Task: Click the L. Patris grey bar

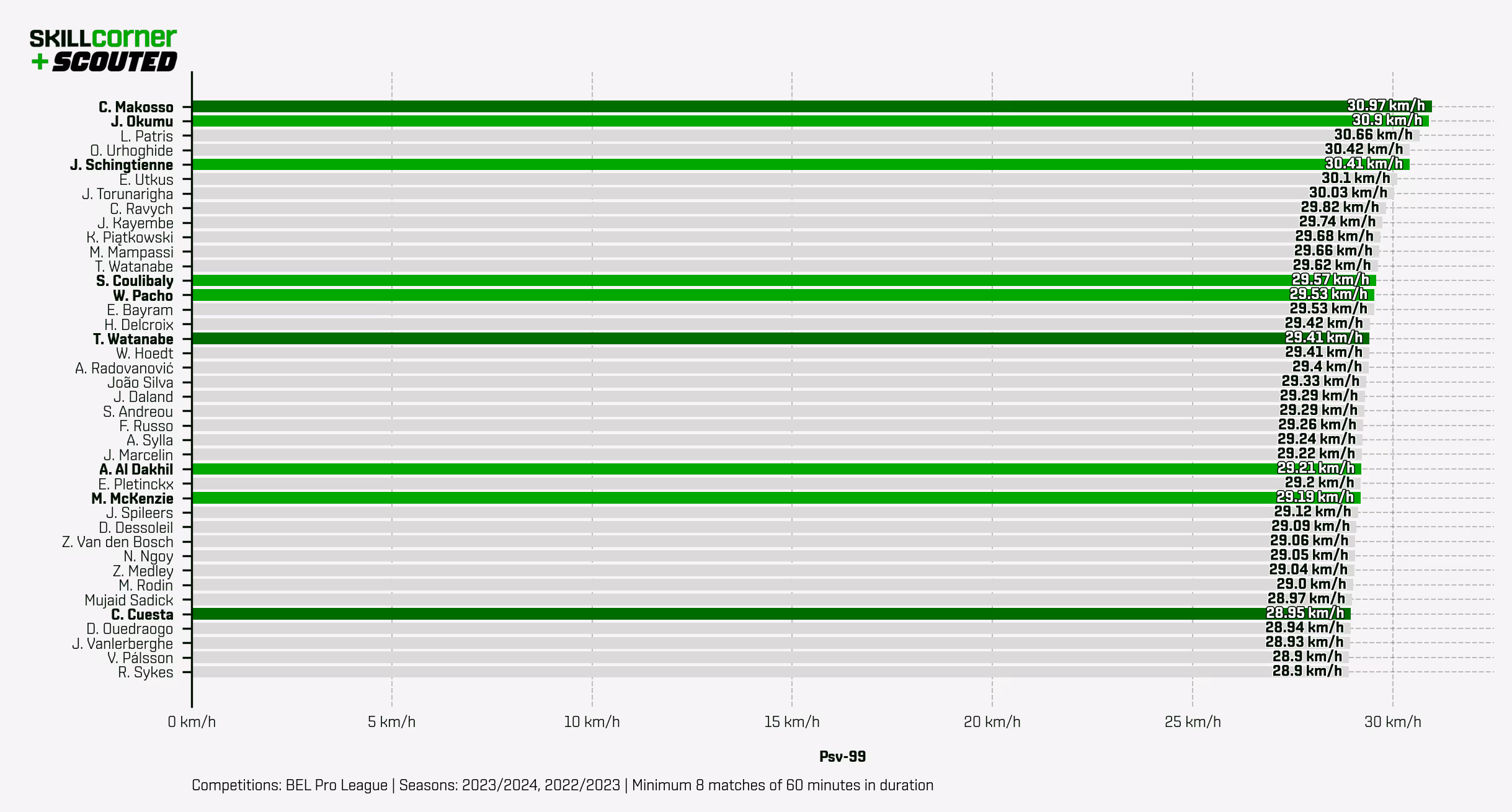Action: 744,136
